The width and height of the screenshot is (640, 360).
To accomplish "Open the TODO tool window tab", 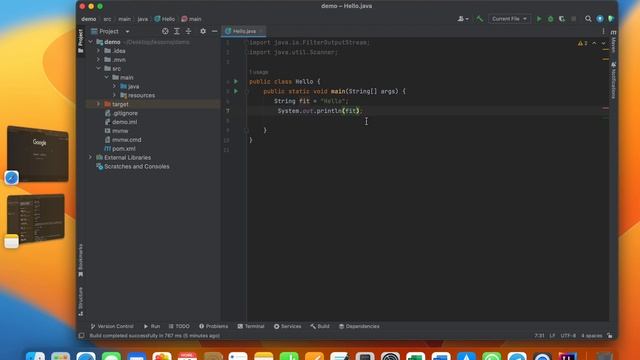I will [179, 326].
